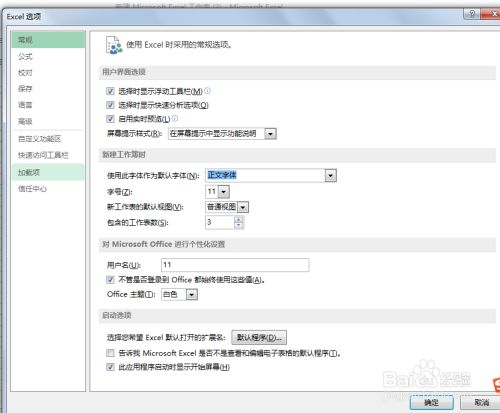Select the 加载项 category
This screenshot has height=413, width=500.
(x=48, y=172)
